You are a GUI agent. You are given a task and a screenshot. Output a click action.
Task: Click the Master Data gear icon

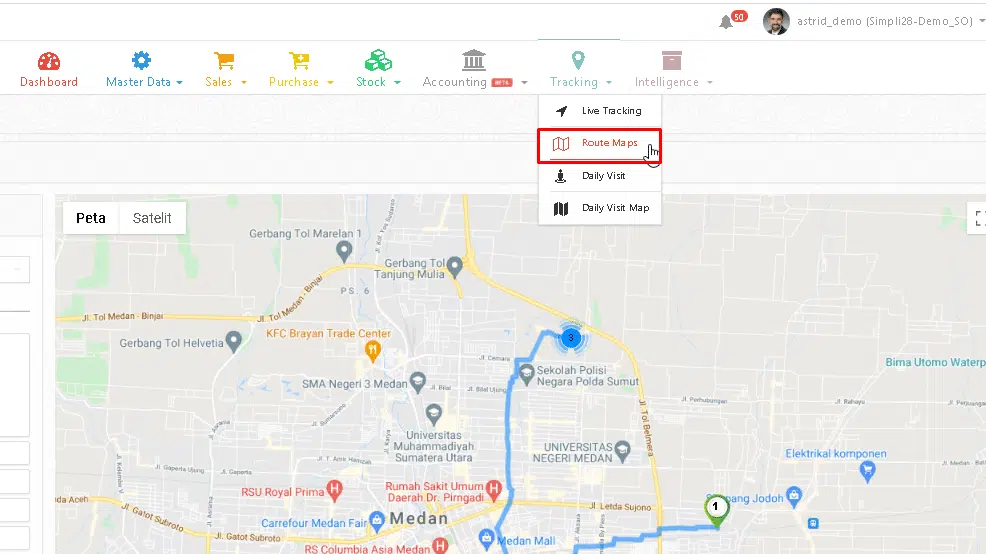coord(141,60)
